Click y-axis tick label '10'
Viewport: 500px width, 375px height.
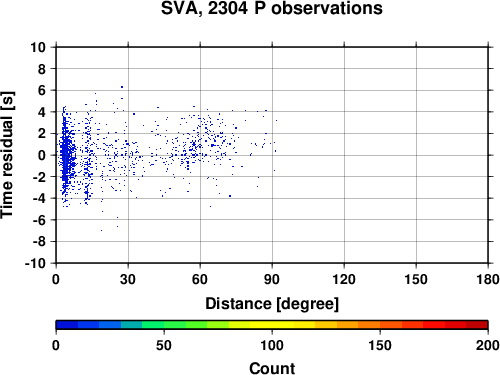(38, 47)
